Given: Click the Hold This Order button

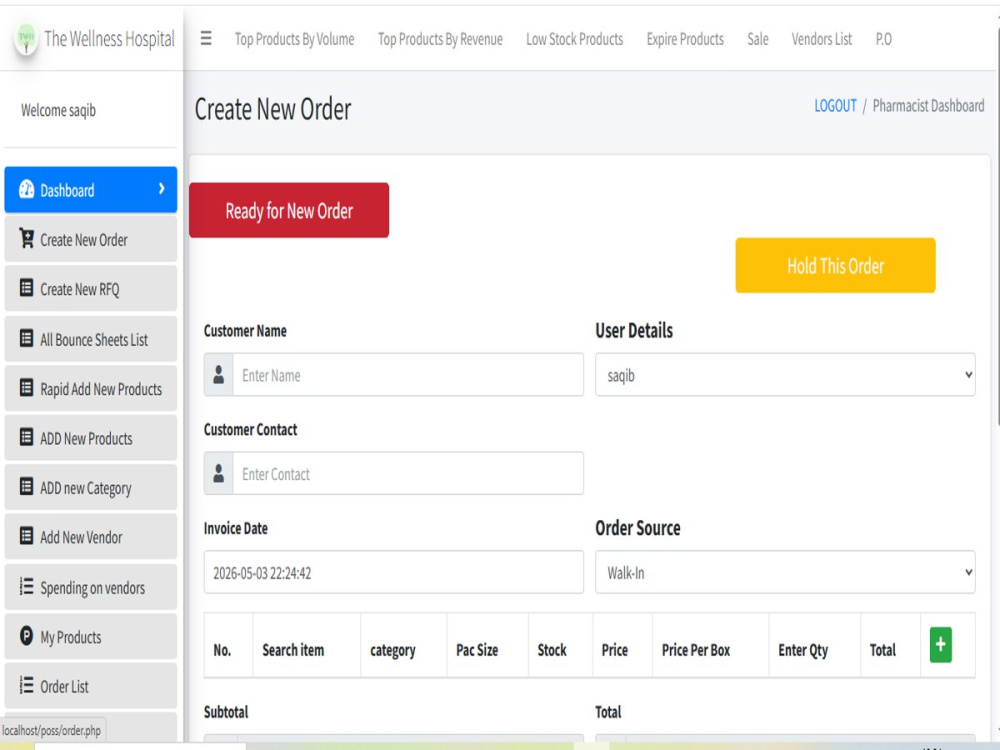Looking at the screenshot, I should [x=835, y=265].
